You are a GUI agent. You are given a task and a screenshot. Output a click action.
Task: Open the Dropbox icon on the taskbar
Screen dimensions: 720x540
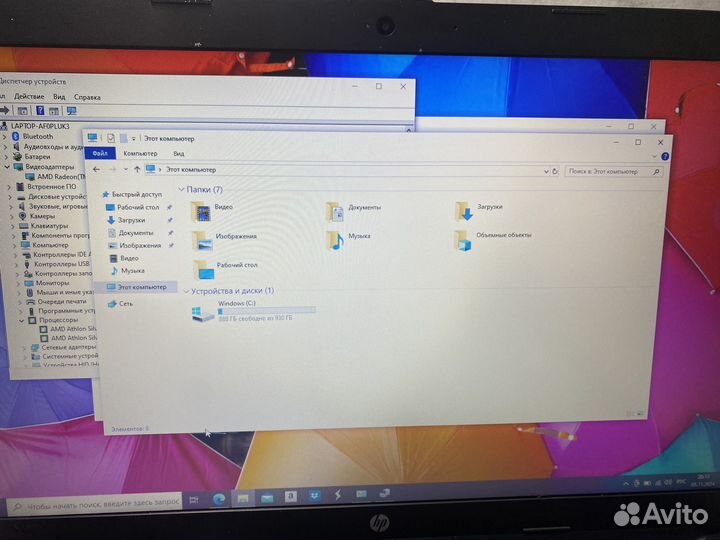click(x=315, y=496)
